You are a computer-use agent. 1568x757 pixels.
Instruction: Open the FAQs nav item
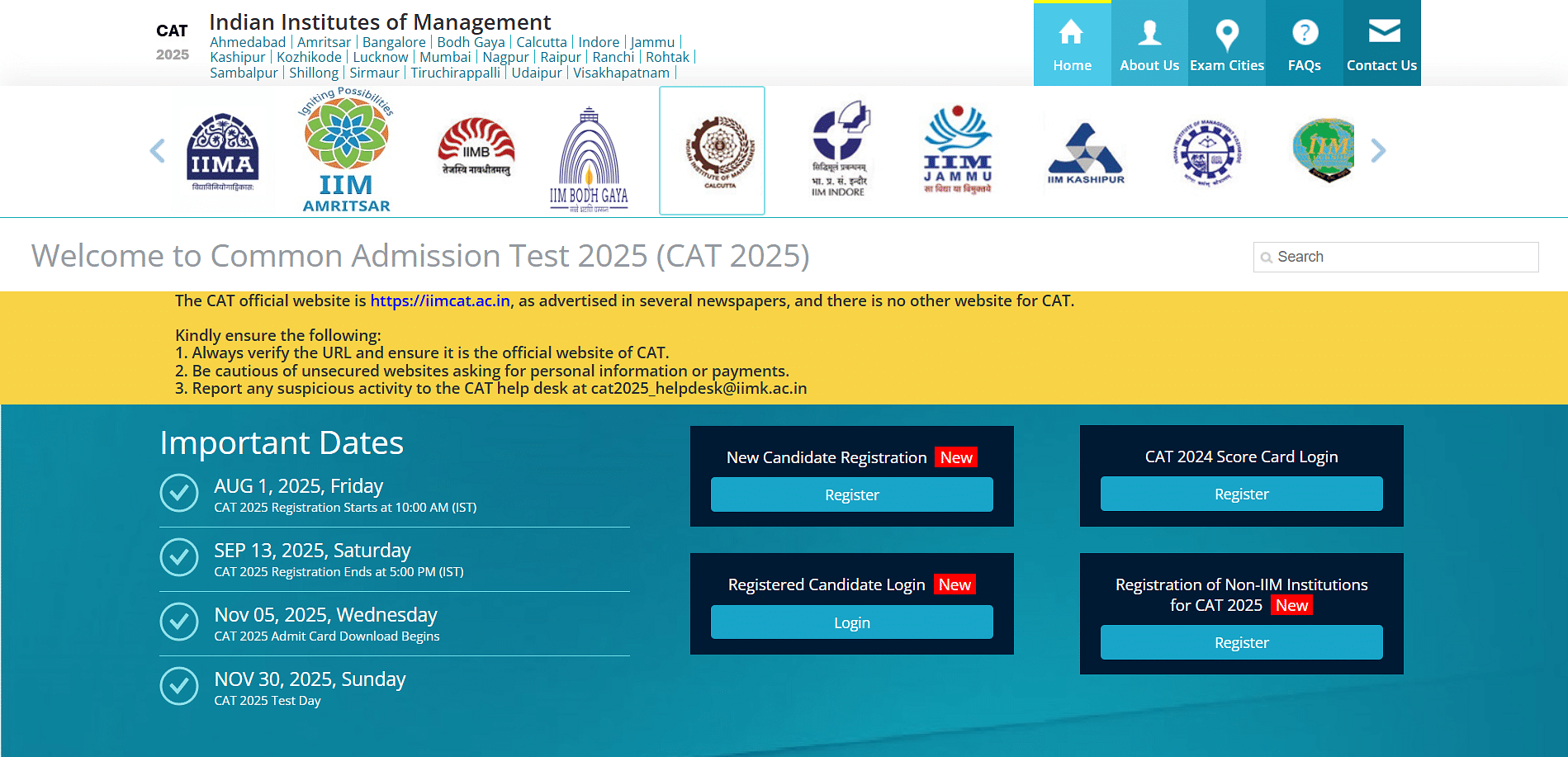[1304, 45]
